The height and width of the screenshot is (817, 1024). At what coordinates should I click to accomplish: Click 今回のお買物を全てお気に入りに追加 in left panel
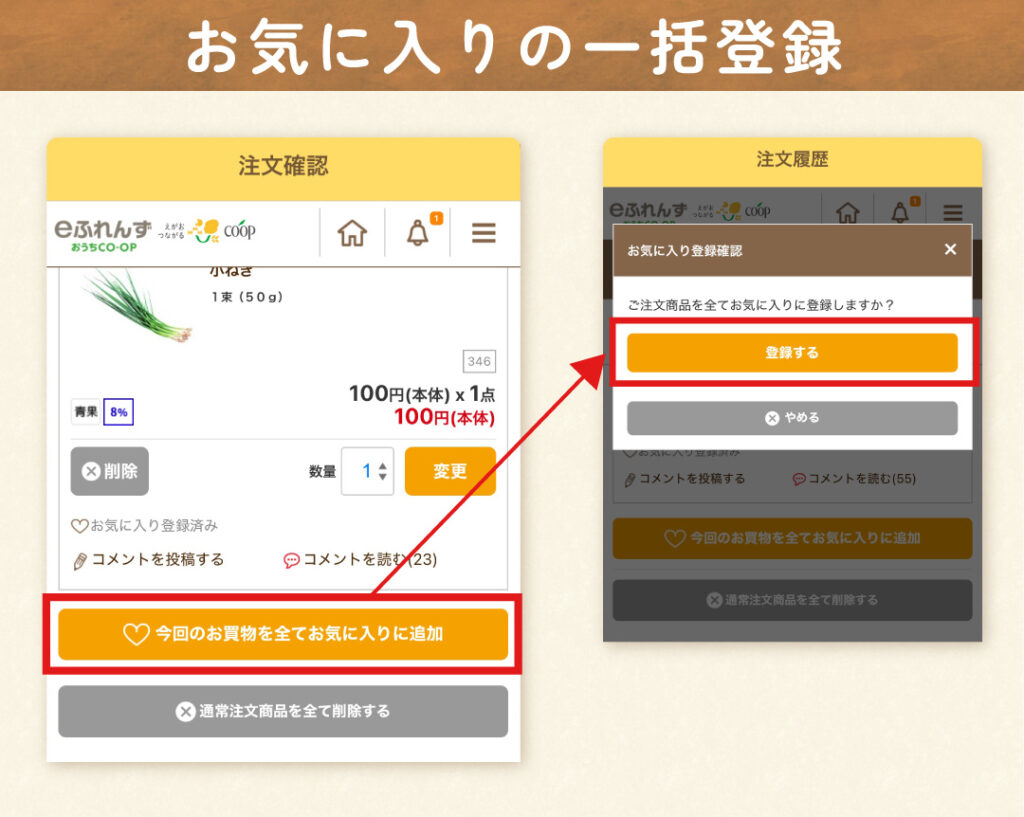(x=283, y=634)
